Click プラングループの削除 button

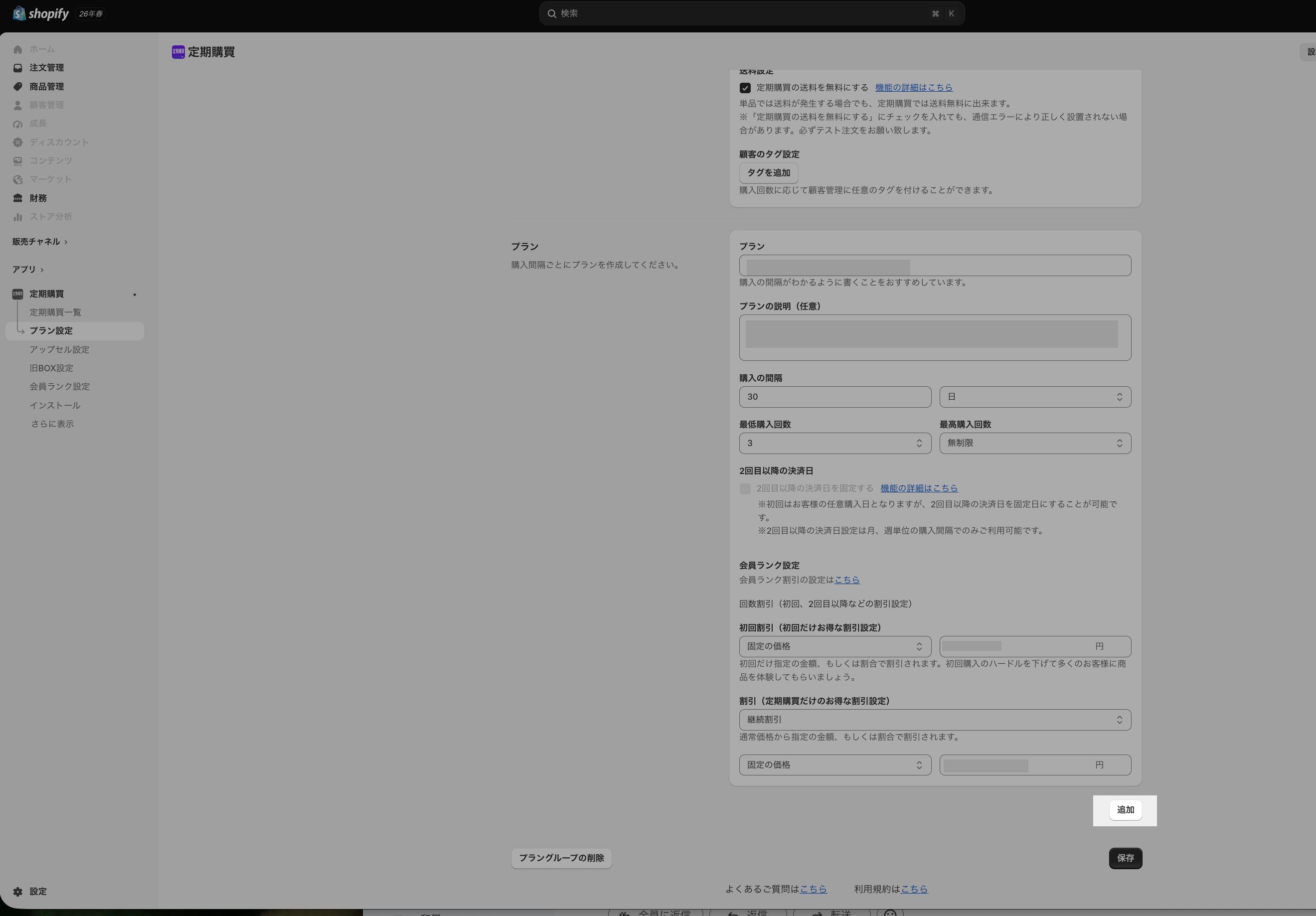(x=561, y=858)
